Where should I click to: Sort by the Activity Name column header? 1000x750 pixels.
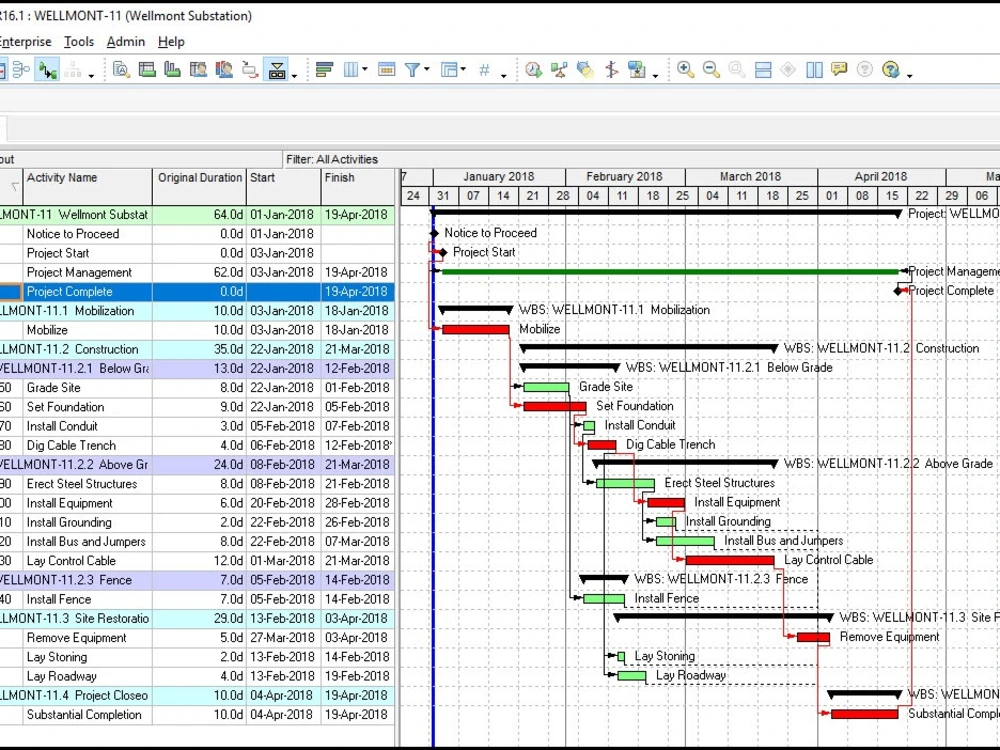88,187
